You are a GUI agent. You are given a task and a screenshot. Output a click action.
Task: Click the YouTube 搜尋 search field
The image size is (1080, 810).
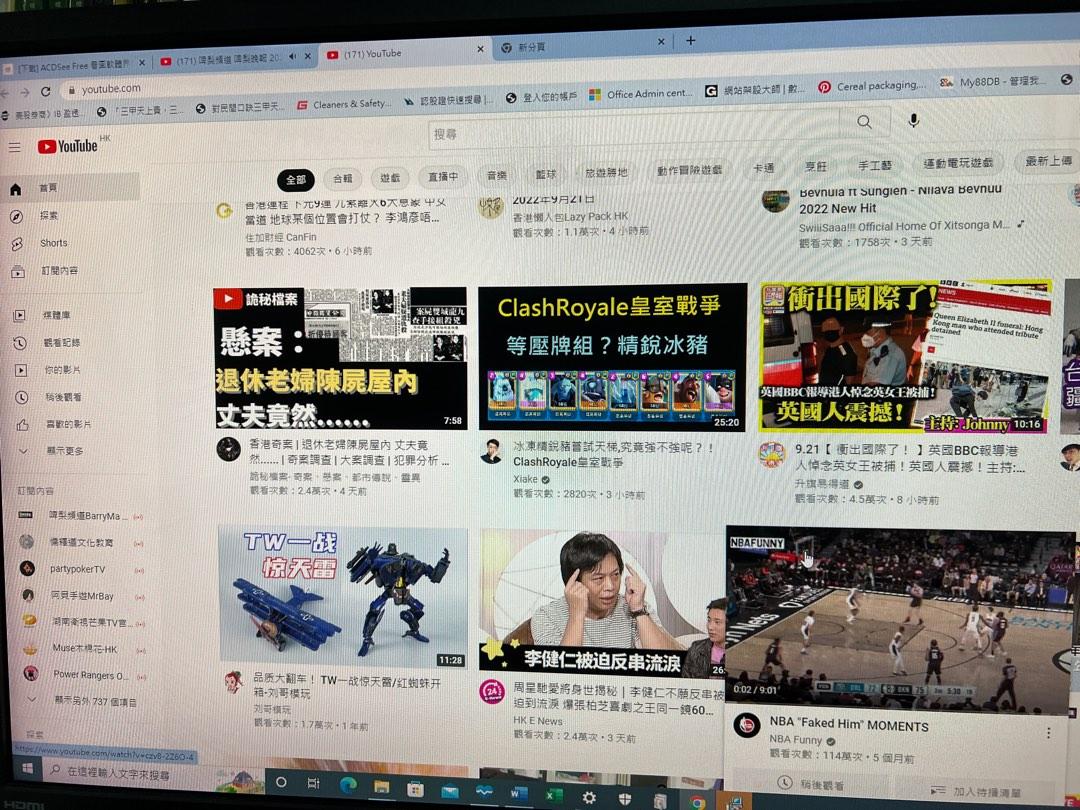point(634,129)
